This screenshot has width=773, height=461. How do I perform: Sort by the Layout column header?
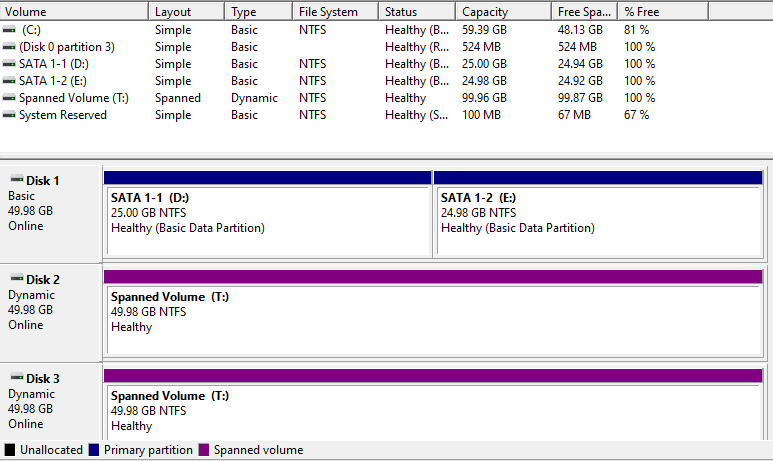[x=186, y=11]
